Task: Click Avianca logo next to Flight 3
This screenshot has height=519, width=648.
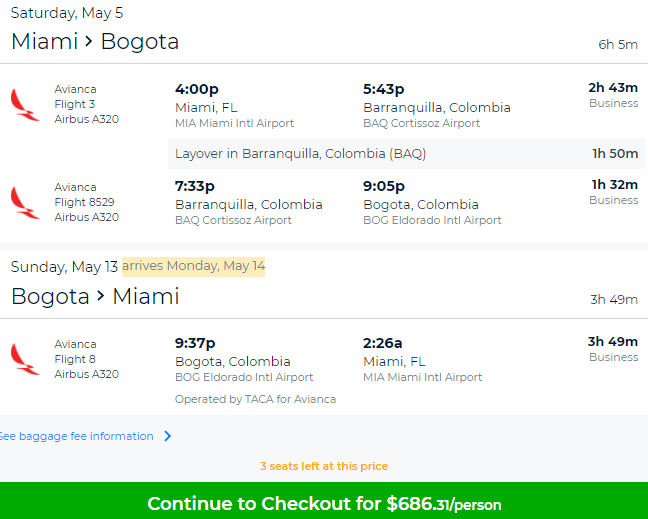Action: [25, 105]
